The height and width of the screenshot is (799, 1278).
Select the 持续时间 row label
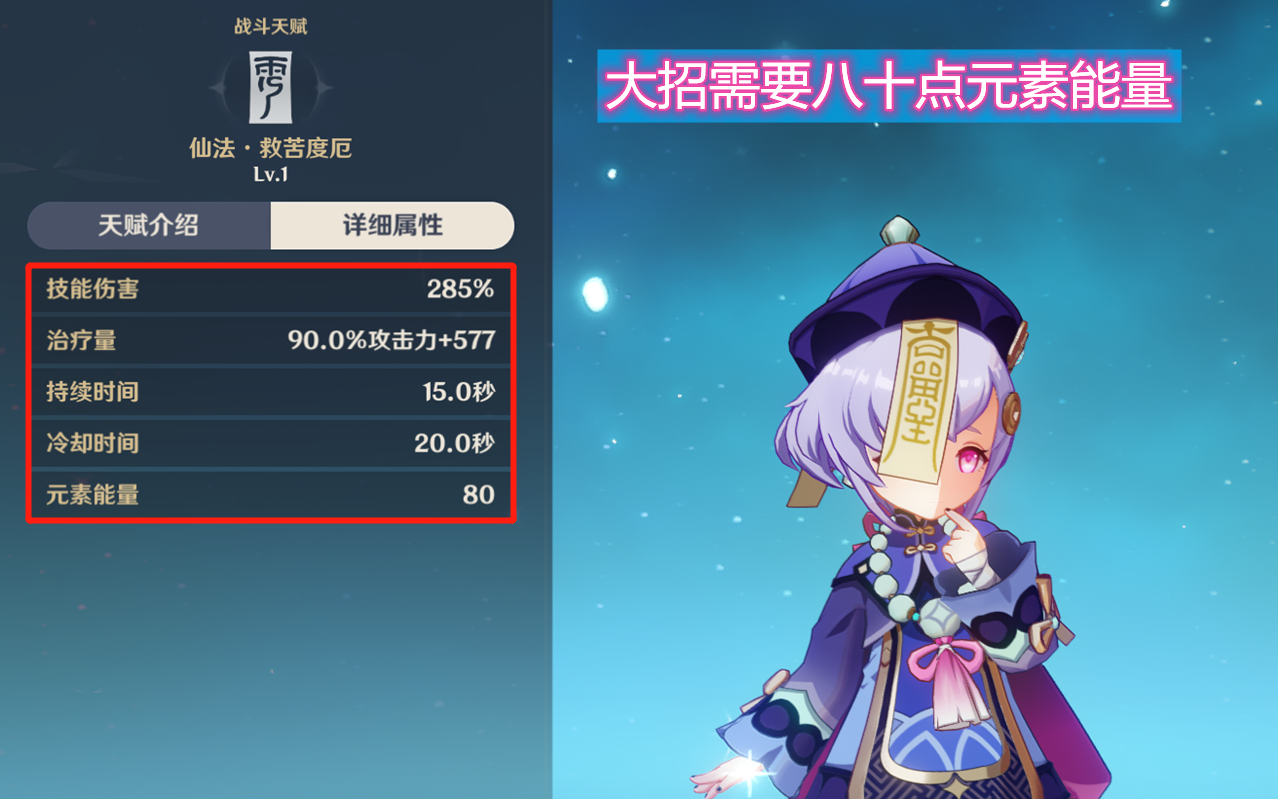[92, 392]
